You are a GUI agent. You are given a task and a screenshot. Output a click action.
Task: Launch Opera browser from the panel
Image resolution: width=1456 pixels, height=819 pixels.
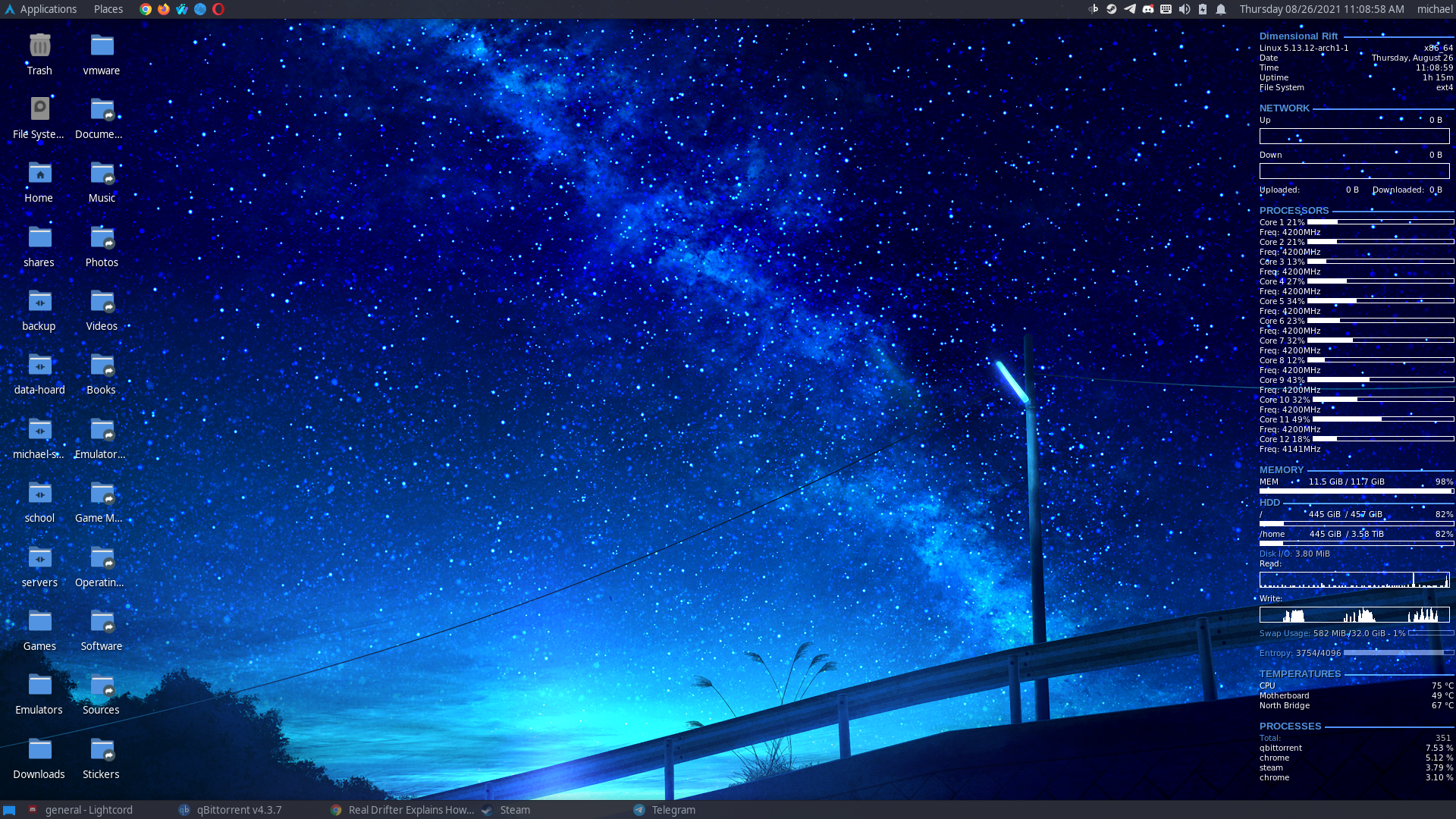point(218,9)
